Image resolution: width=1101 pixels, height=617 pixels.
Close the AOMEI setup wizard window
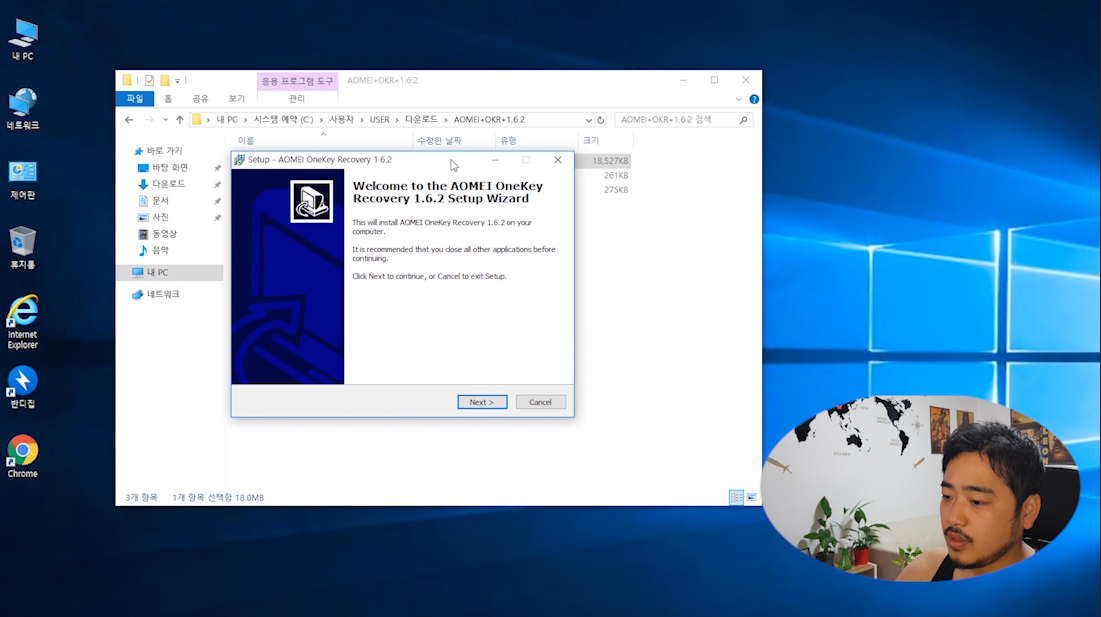[x=558, y=160]
